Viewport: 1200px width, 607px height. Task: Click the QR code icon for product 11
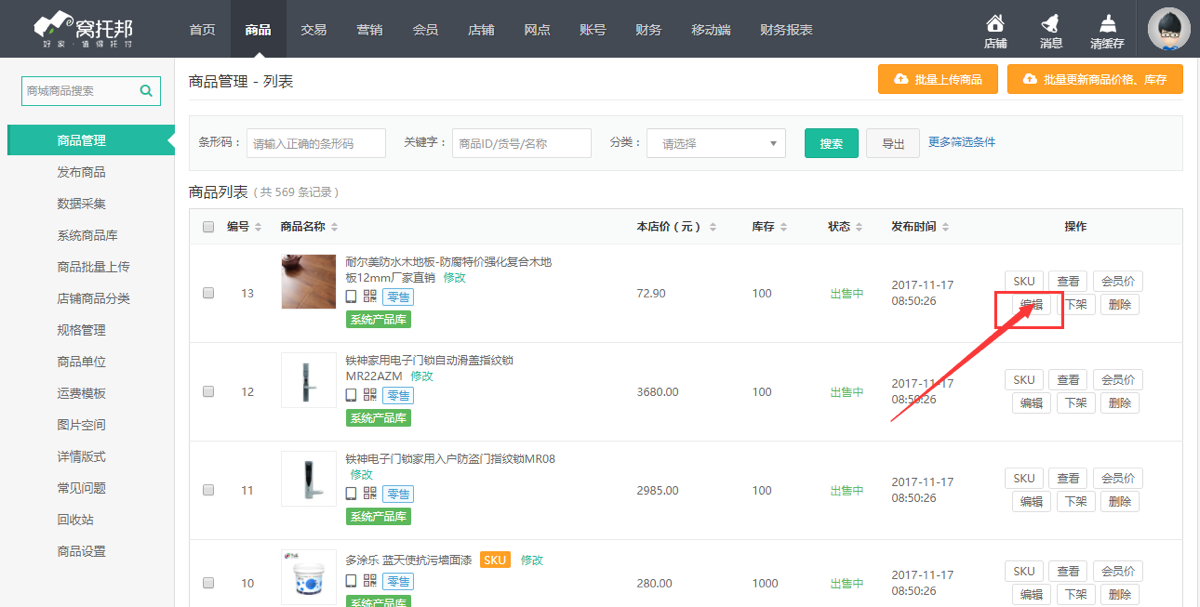point(370,493)
